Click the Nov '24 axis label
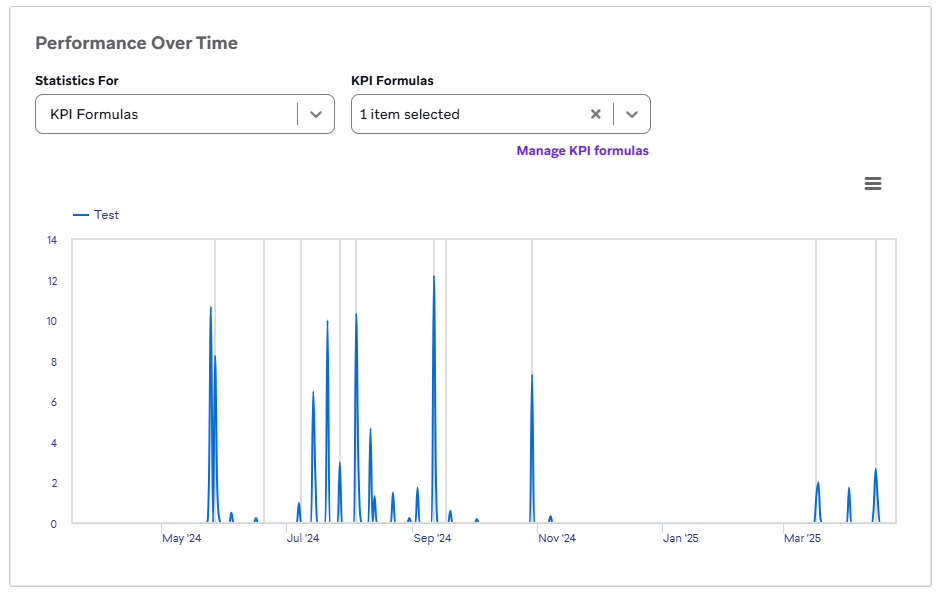Viewport: 941px width, 596px height. 557,538
